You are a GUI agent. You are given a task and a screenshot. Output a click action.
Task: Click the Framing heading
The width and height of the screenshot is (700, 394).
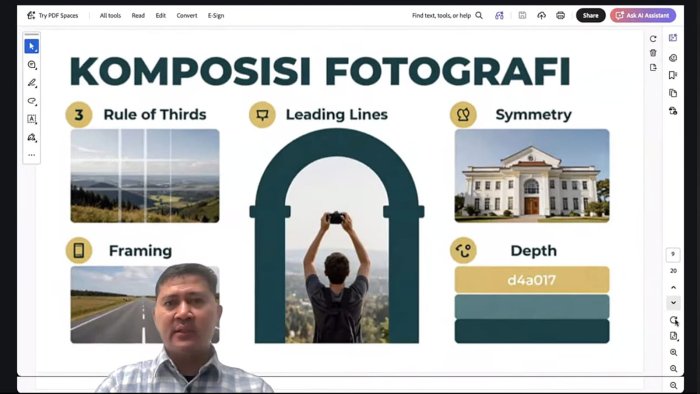[x=140, y=251]
